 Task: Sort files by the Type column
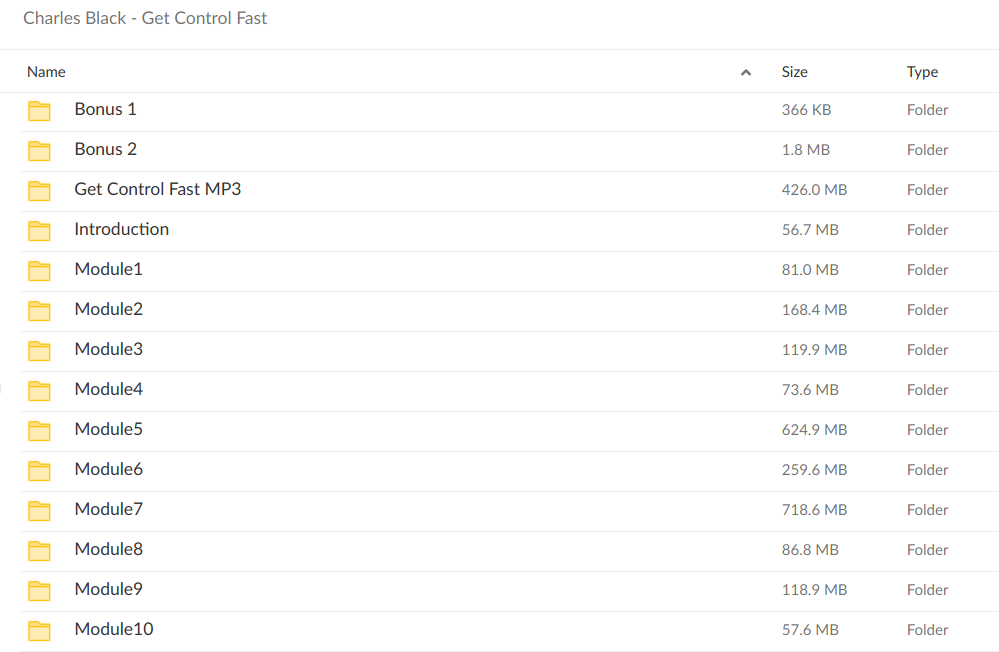(x=922, y=72)
